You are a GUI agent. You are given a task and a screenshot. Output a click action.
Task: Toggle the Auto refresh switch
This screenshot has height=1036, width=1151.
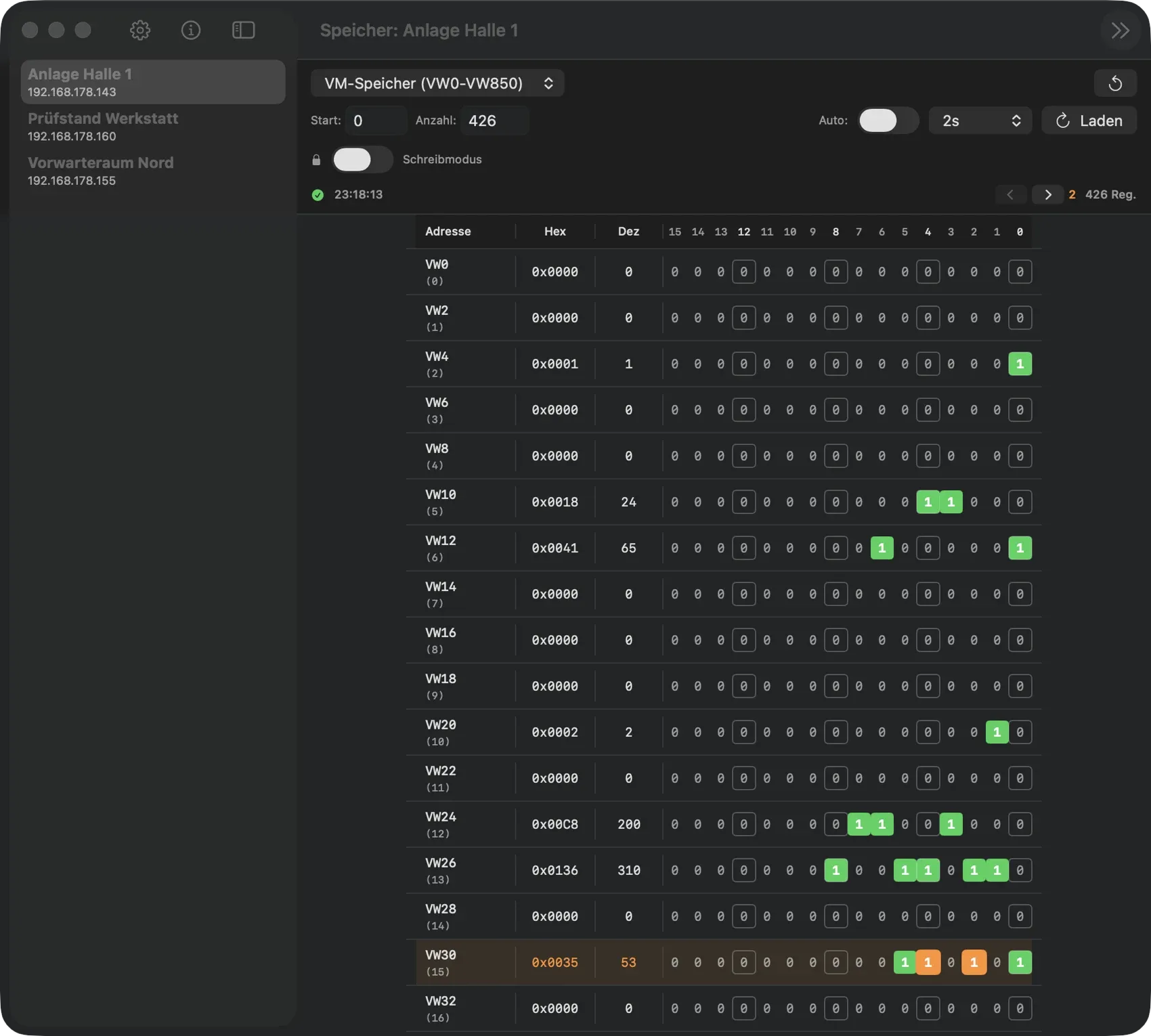tap(888, 121)
